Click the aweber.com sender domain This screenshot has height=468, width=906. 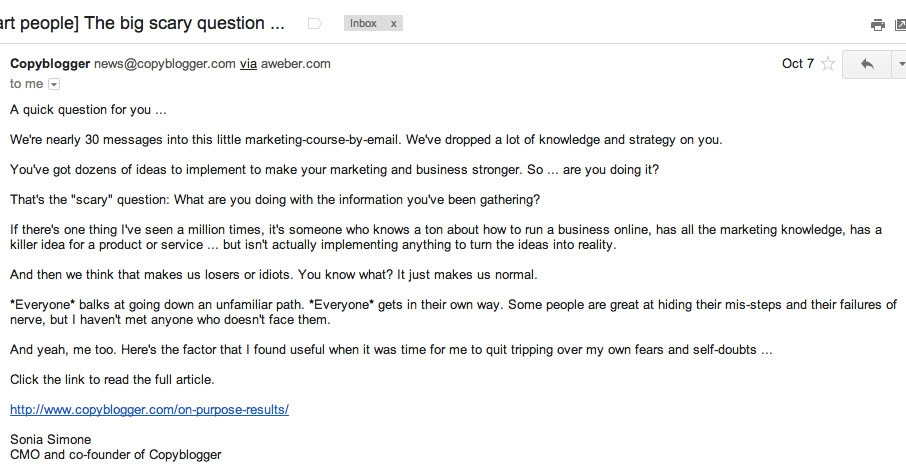(296, 64)
